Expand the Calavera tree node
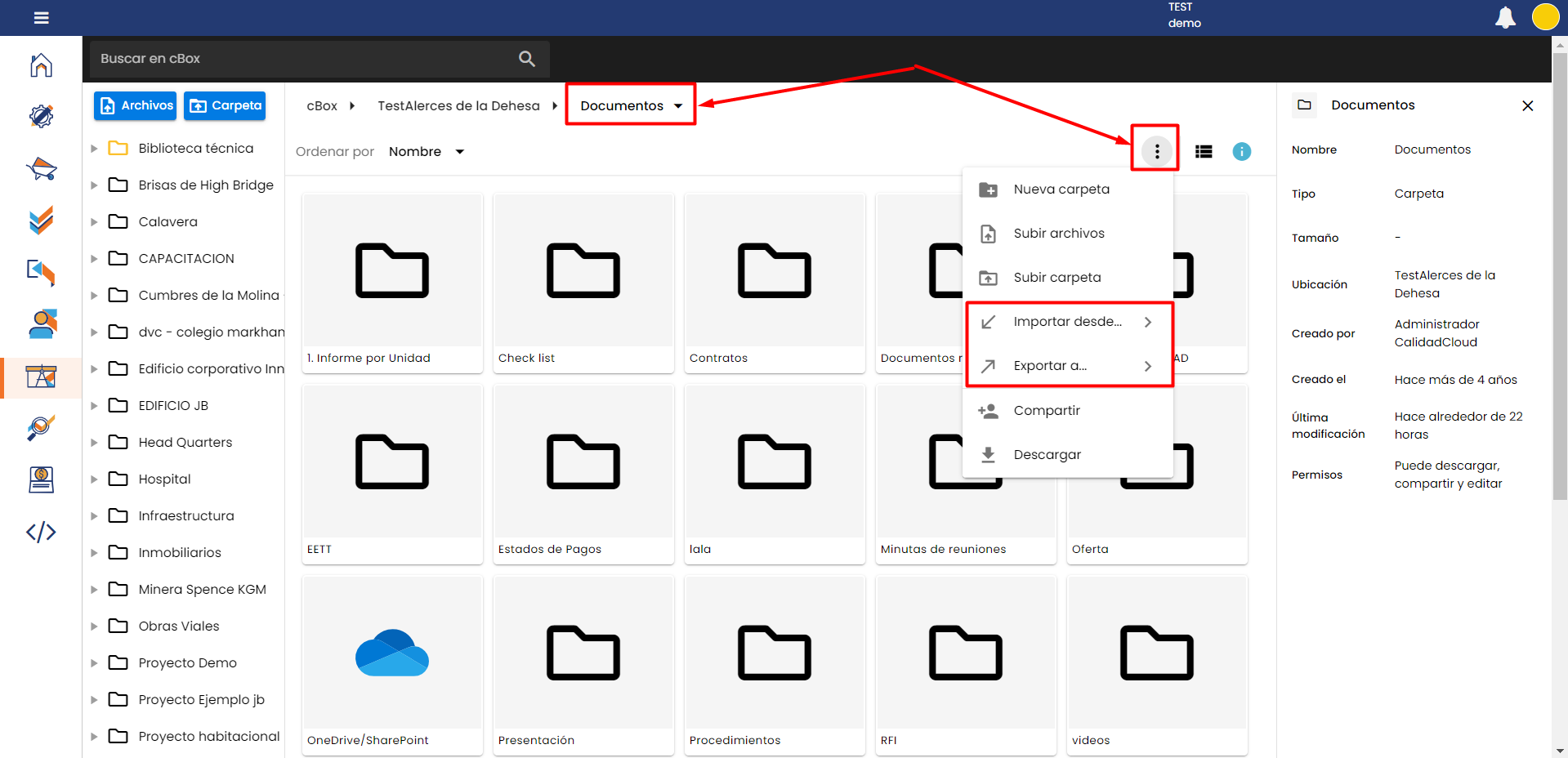 click(x=94, y=222)
